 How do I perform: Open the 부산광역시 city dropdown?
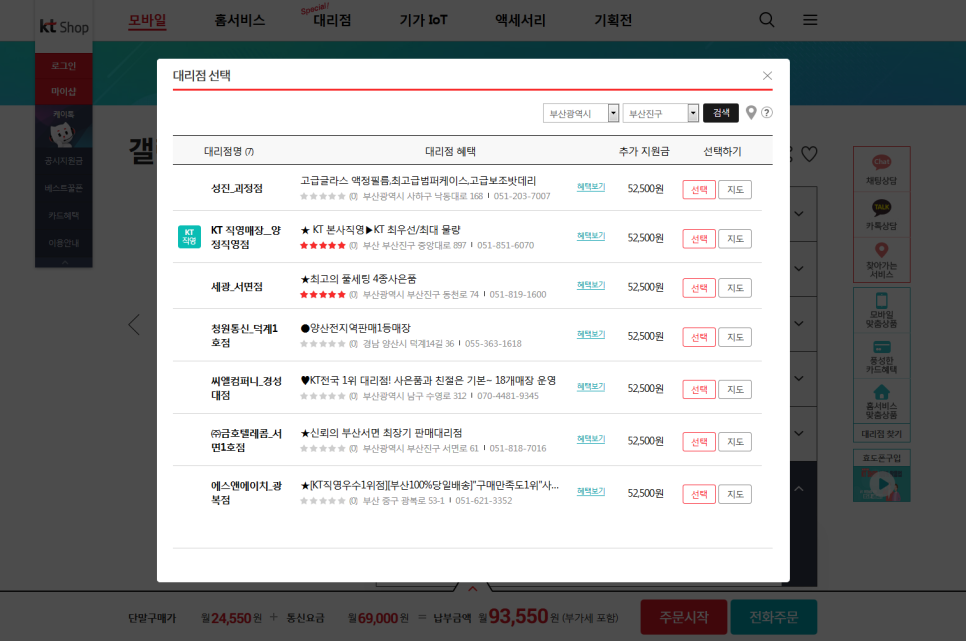tap(581, 113)
